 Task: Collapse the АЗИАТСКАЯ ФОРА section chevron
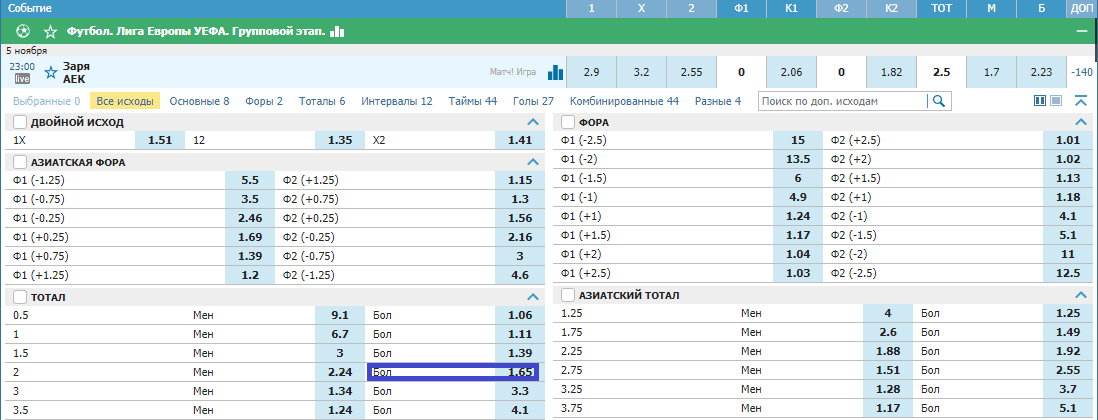[x=533, y=162]
